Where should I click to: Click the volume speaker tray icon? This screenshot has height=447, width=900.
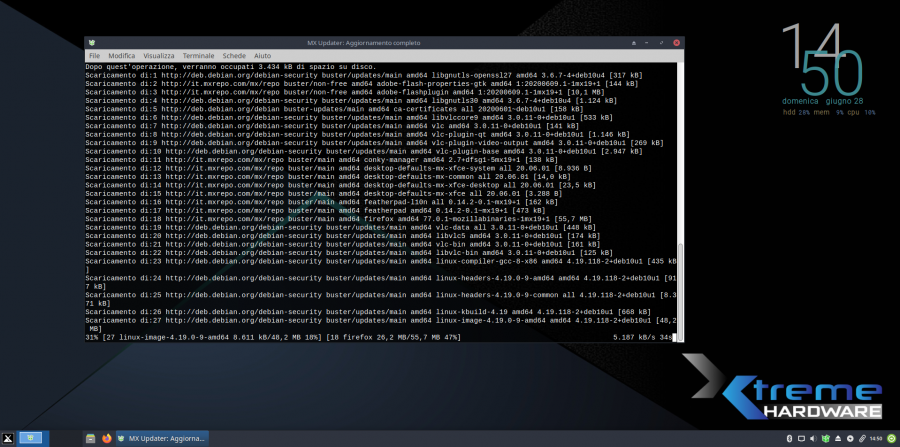tap(811, 438)
